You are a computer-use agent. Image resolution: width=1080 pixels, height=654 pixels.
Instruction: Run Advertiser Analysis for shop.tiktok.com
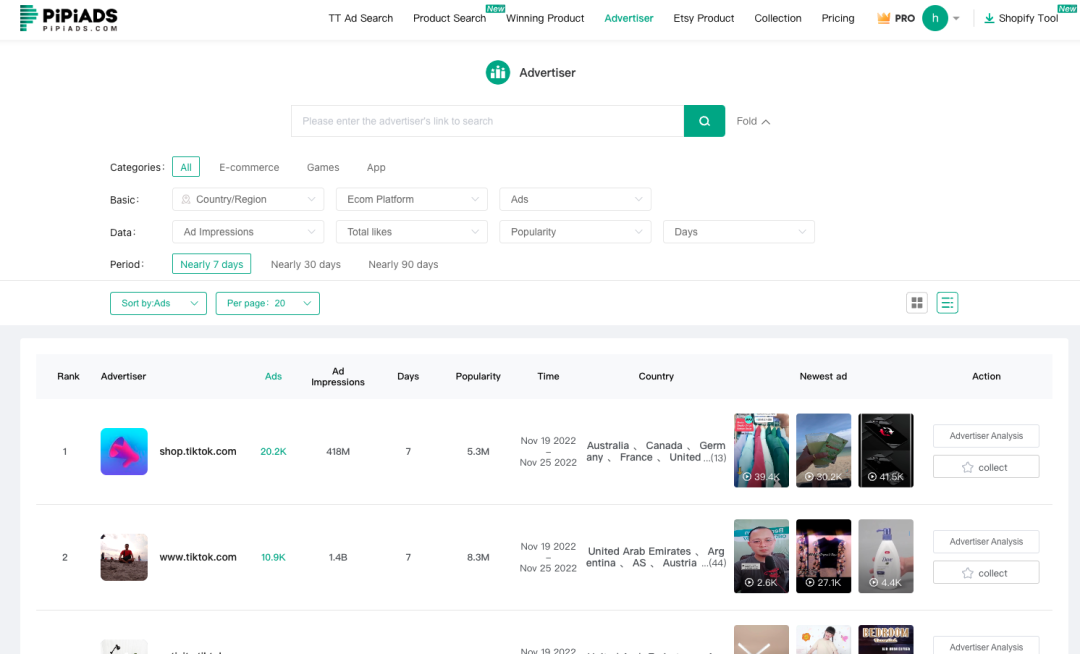(x=985, y=435)
